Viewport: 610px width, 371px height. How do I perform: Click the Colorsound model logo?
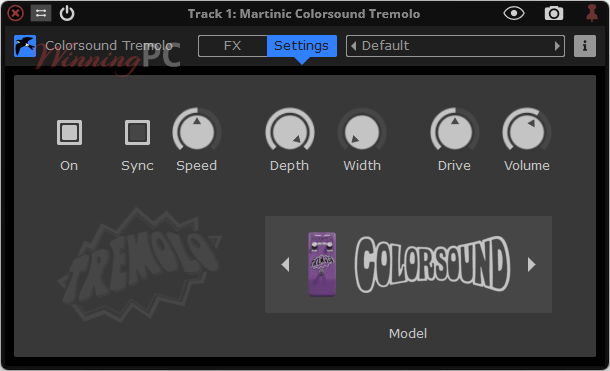[x=432, y=264]
